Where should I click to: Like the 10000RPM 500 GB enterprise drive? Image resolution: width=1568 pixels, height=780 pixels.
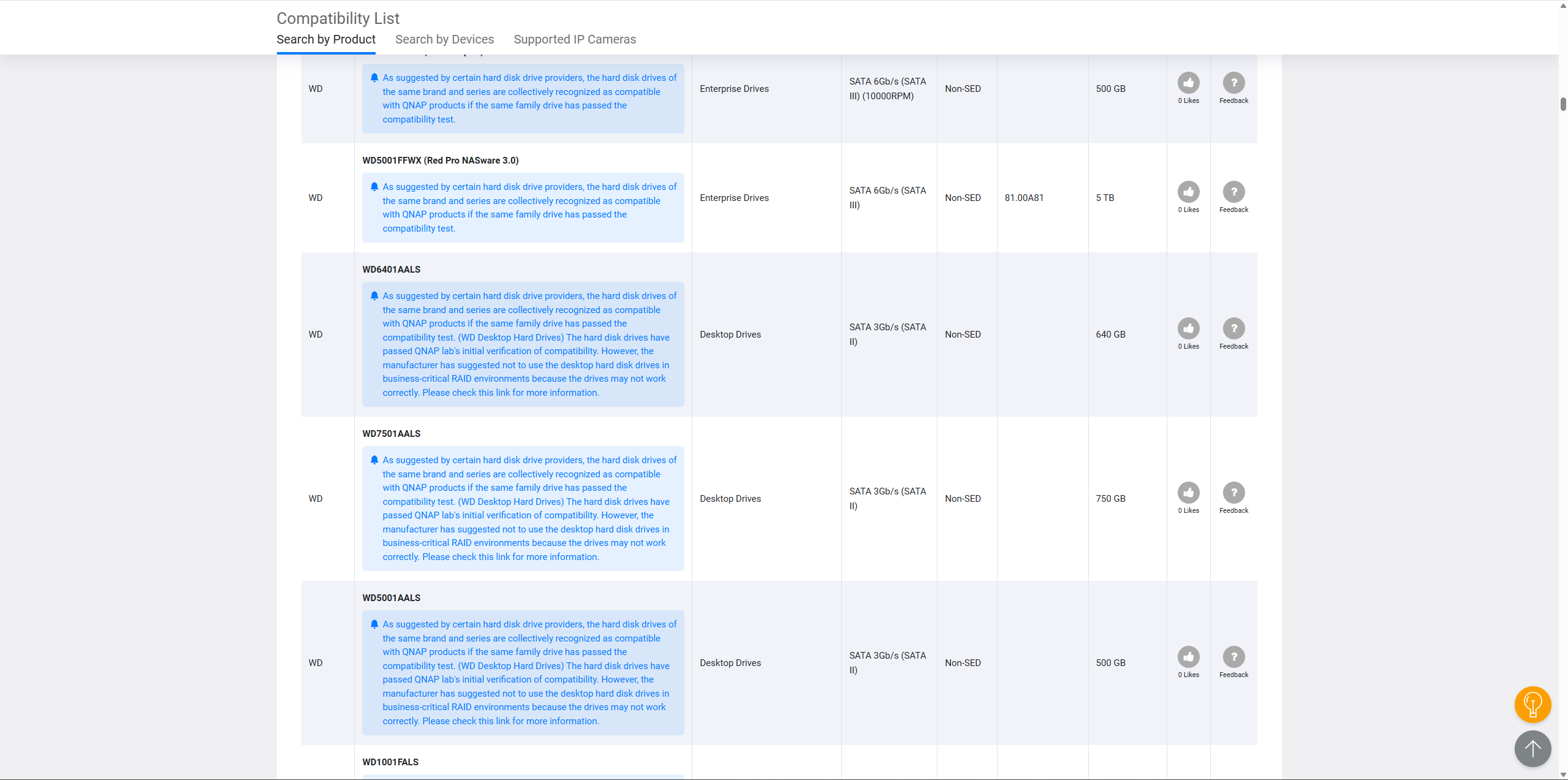pyautogui.click(x=1188, y=83)
